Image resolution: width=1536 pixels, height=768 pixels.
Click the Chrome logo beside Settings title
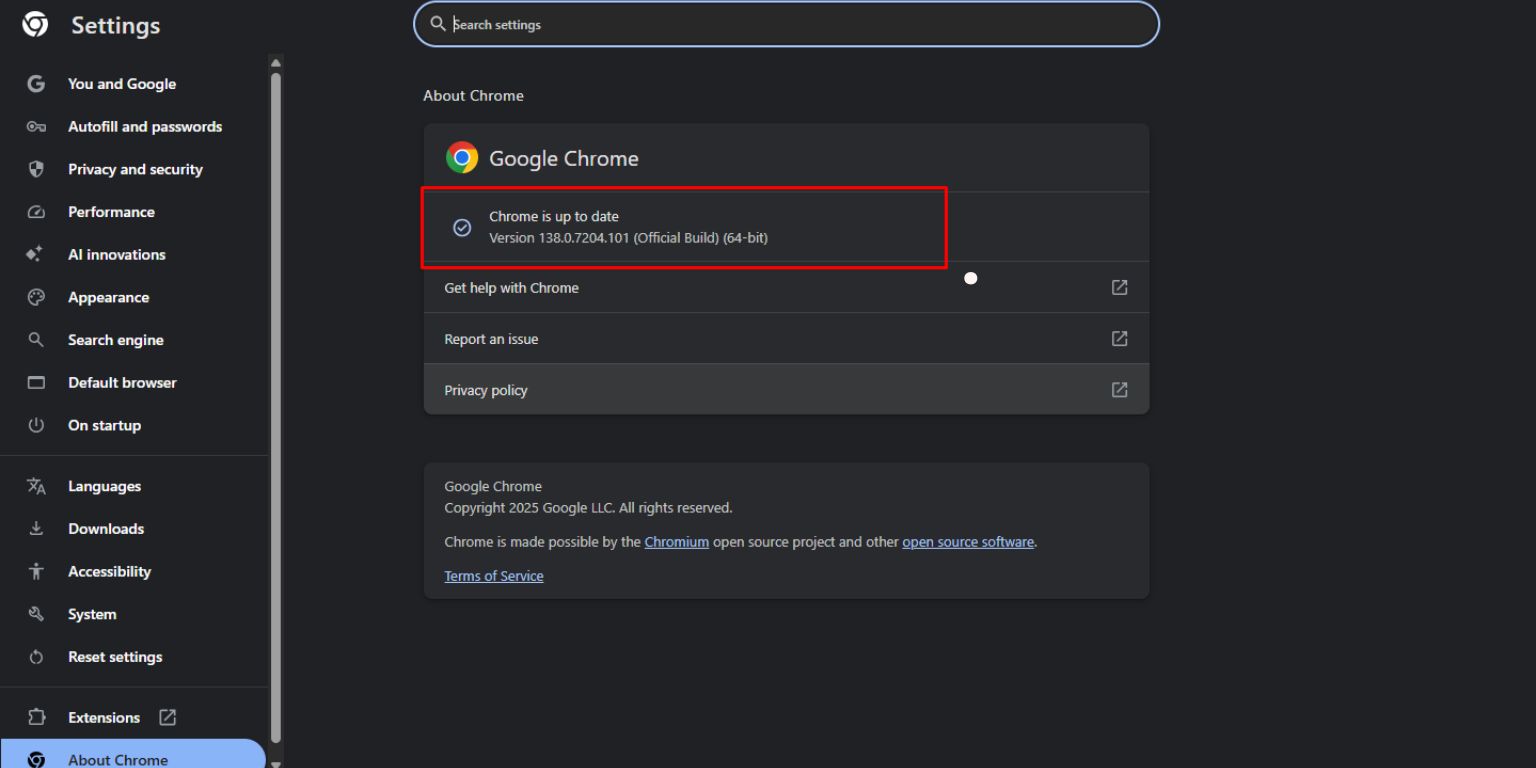pyautogui.click(x=35, y=25)
